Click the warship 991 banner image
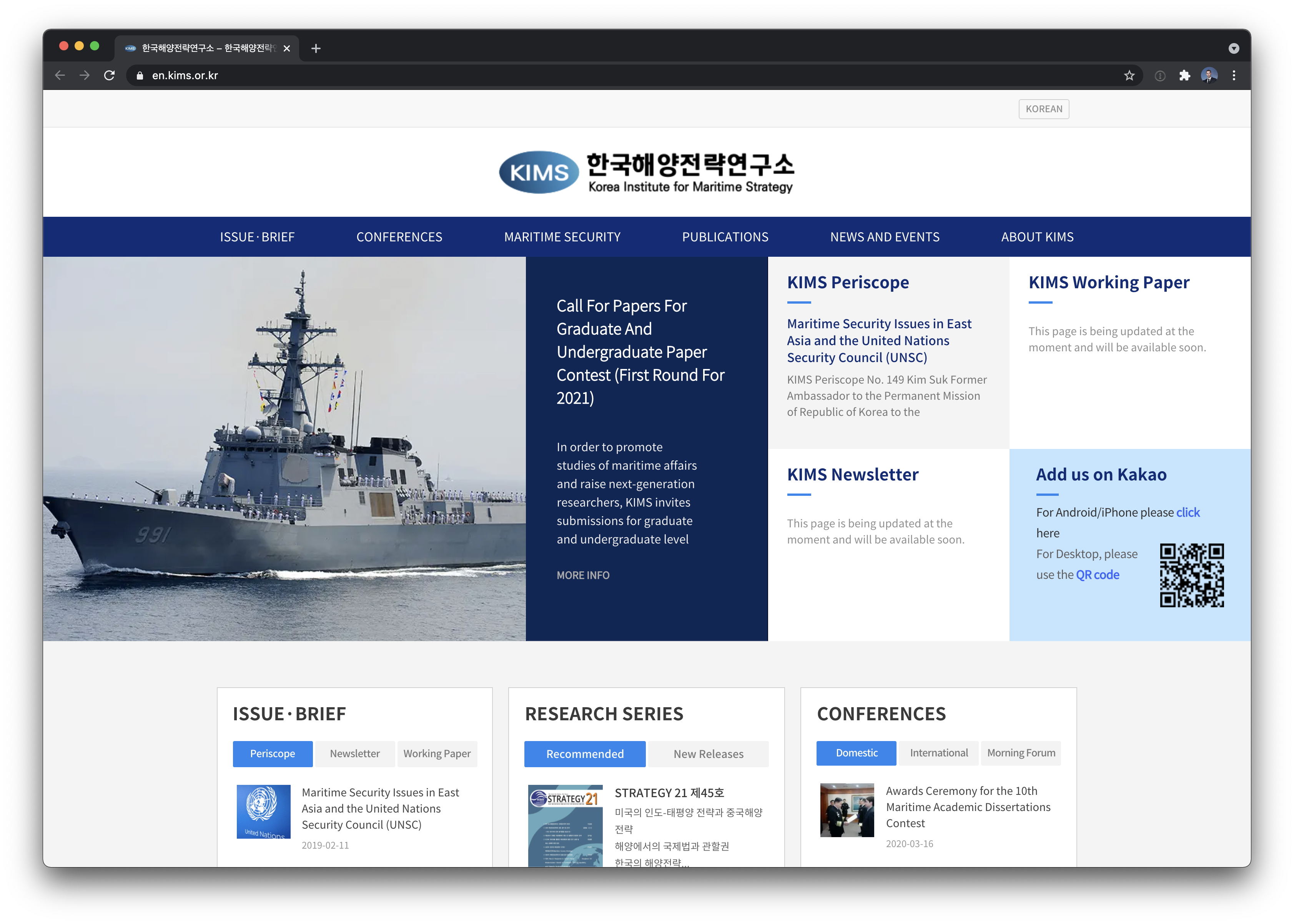The height and width of the screenshot is (924, 1294). 284,449
